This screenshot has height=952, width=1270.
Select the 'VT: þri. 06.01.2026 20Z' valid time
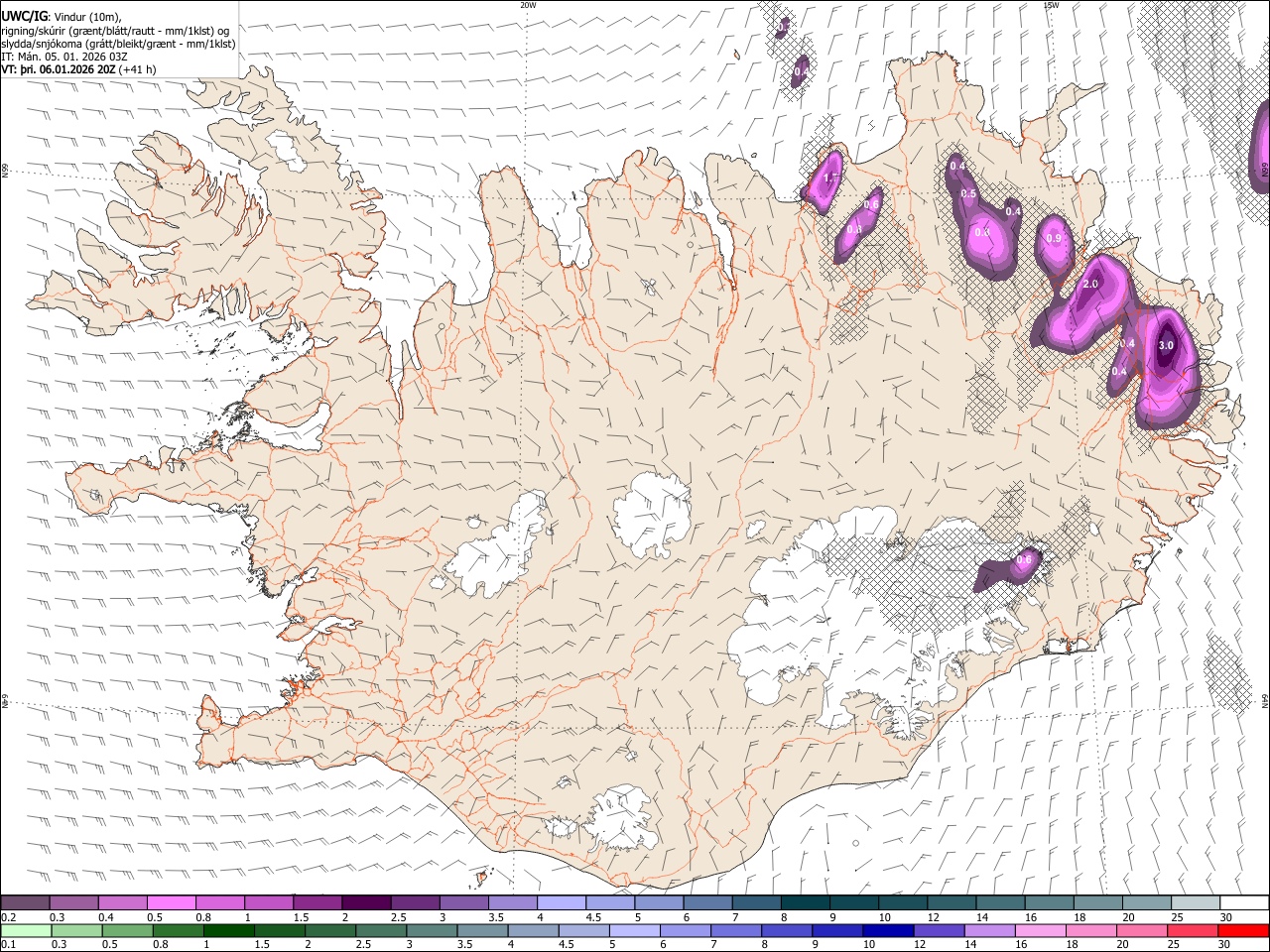coord(59,69)
